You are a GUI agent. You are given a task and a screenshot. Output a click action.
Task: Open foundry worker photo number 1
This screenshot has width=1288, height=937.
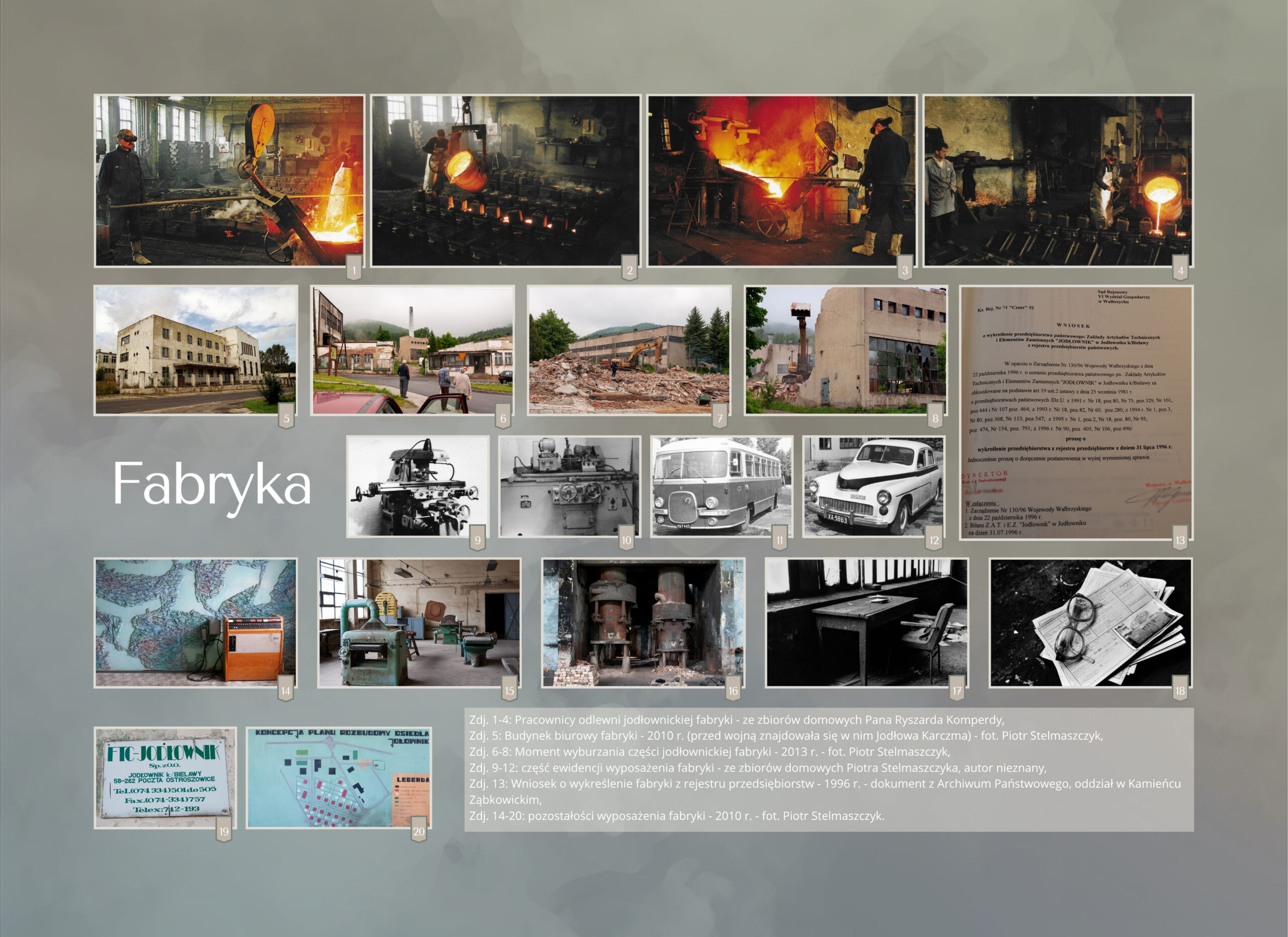(x=229, y=181)
